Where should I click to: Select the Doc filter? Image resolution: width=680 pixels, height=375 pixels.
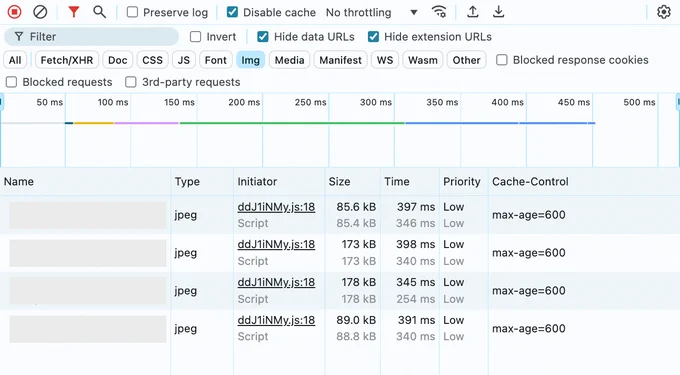(118, 60)
